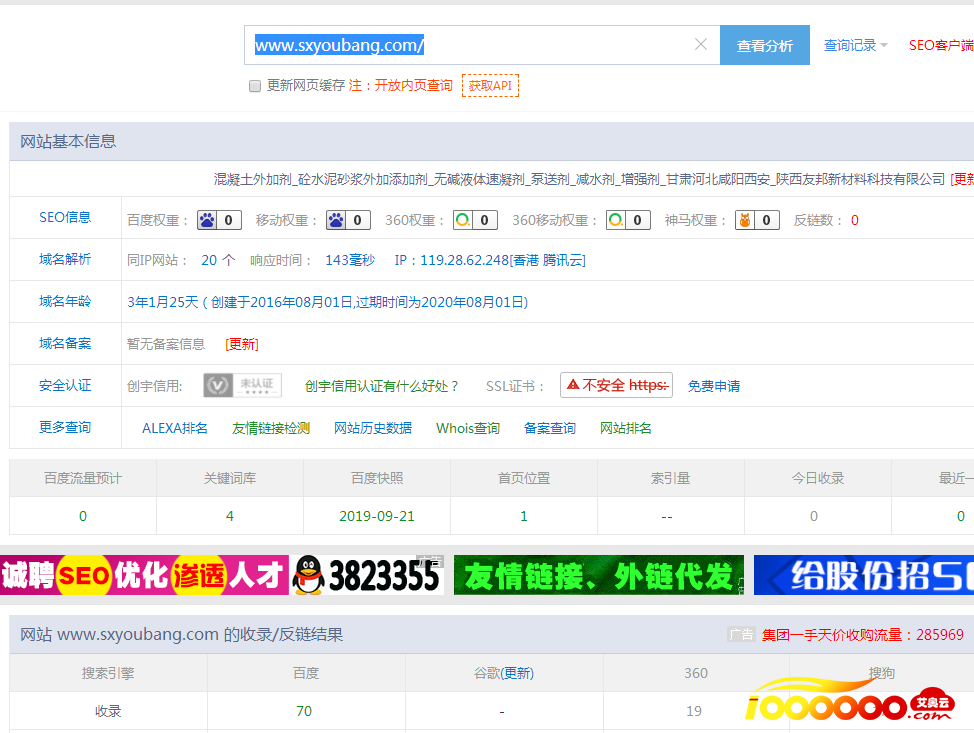This screenshot has width=974, height=733.
Task: Click the 360 weight circle icon
Action: pos(463,220)
